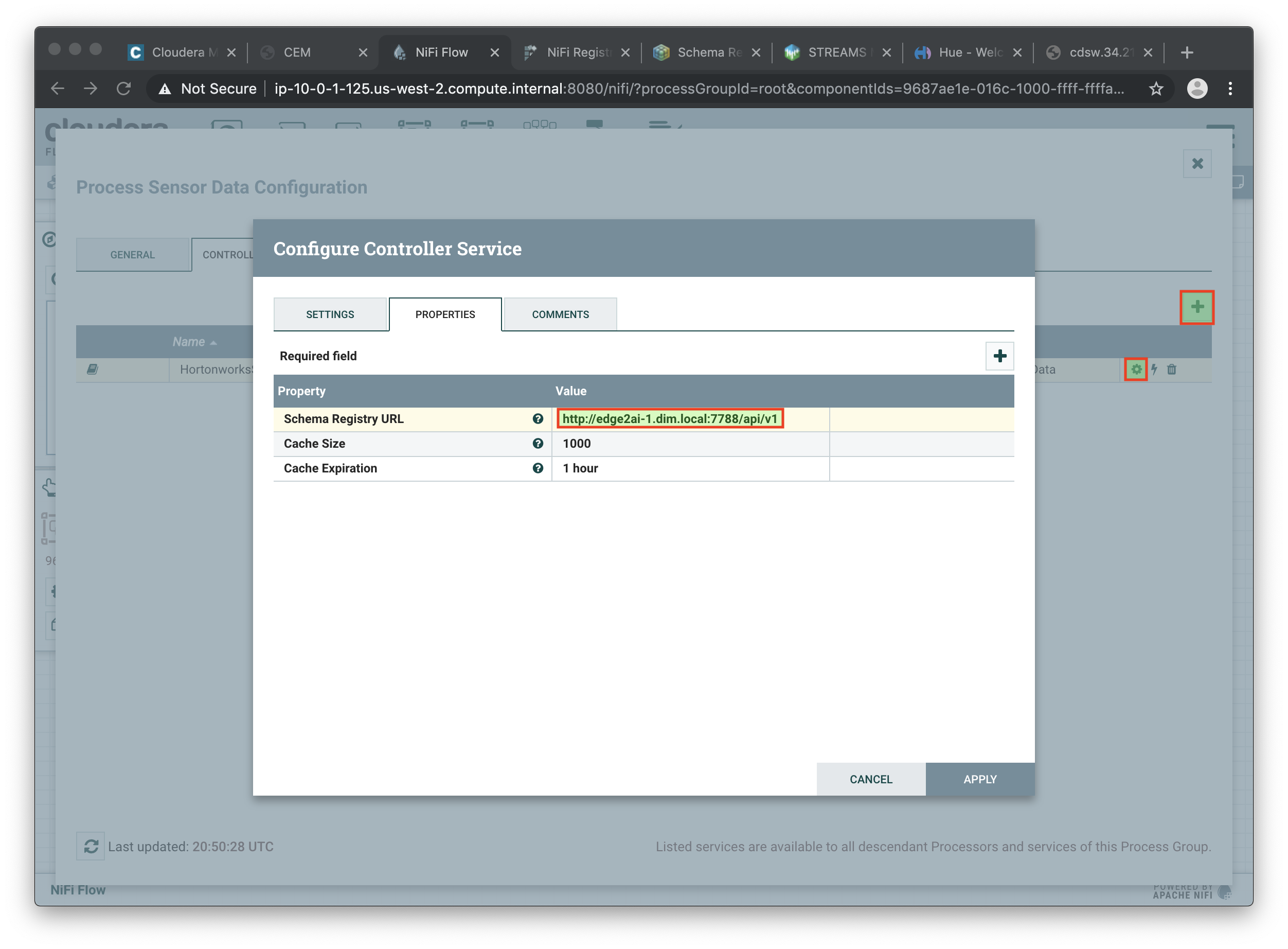Click the add property plus icon in dialog
Image resolution: width=1288 pixels, height=949 pixels.
click(999, 356)
